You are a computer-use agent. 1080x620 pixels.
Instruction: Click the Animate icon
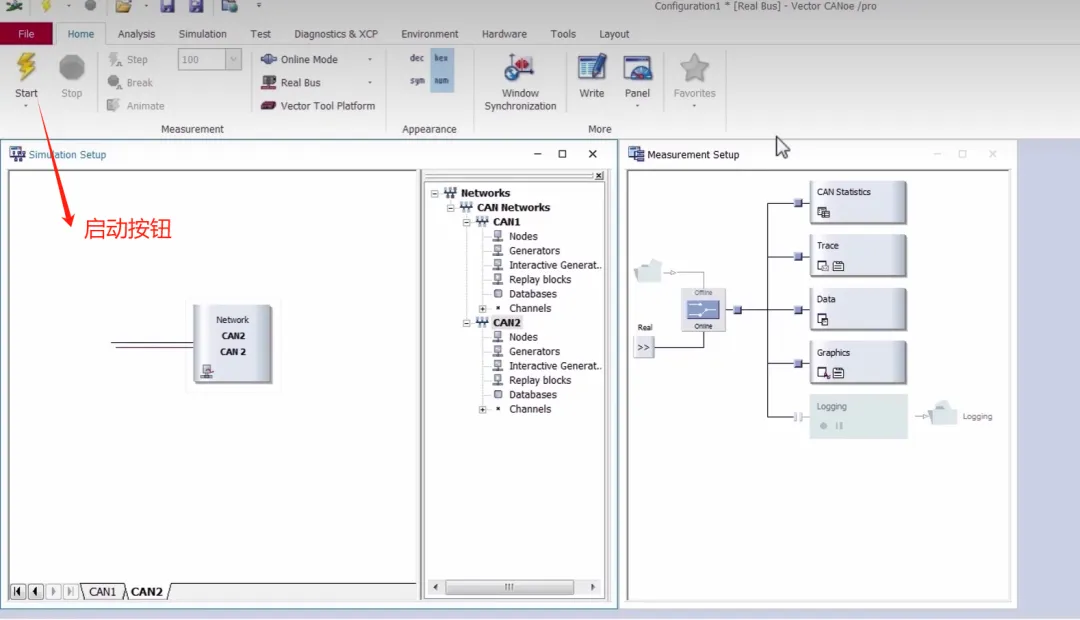click(x=114, y=105)
